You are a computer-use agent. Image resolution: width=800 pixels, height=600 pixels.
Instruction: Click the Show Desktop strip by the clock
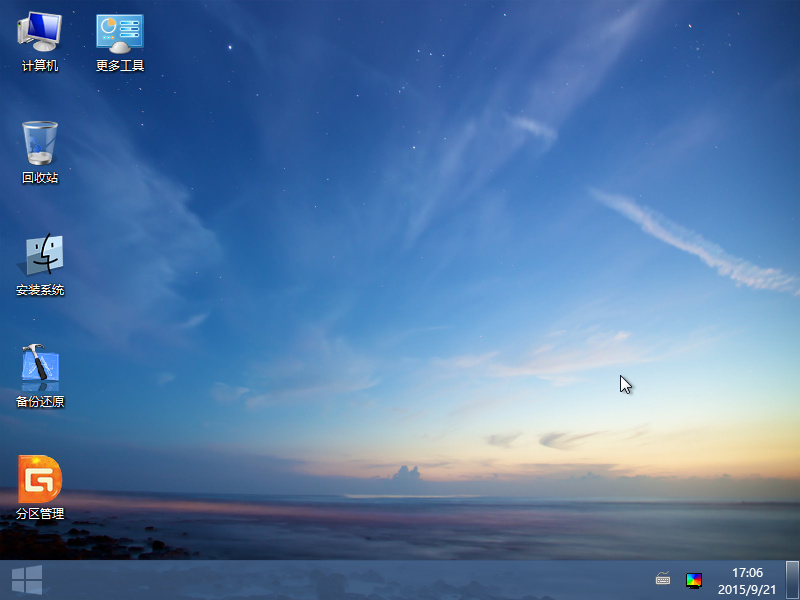[792, 580]
